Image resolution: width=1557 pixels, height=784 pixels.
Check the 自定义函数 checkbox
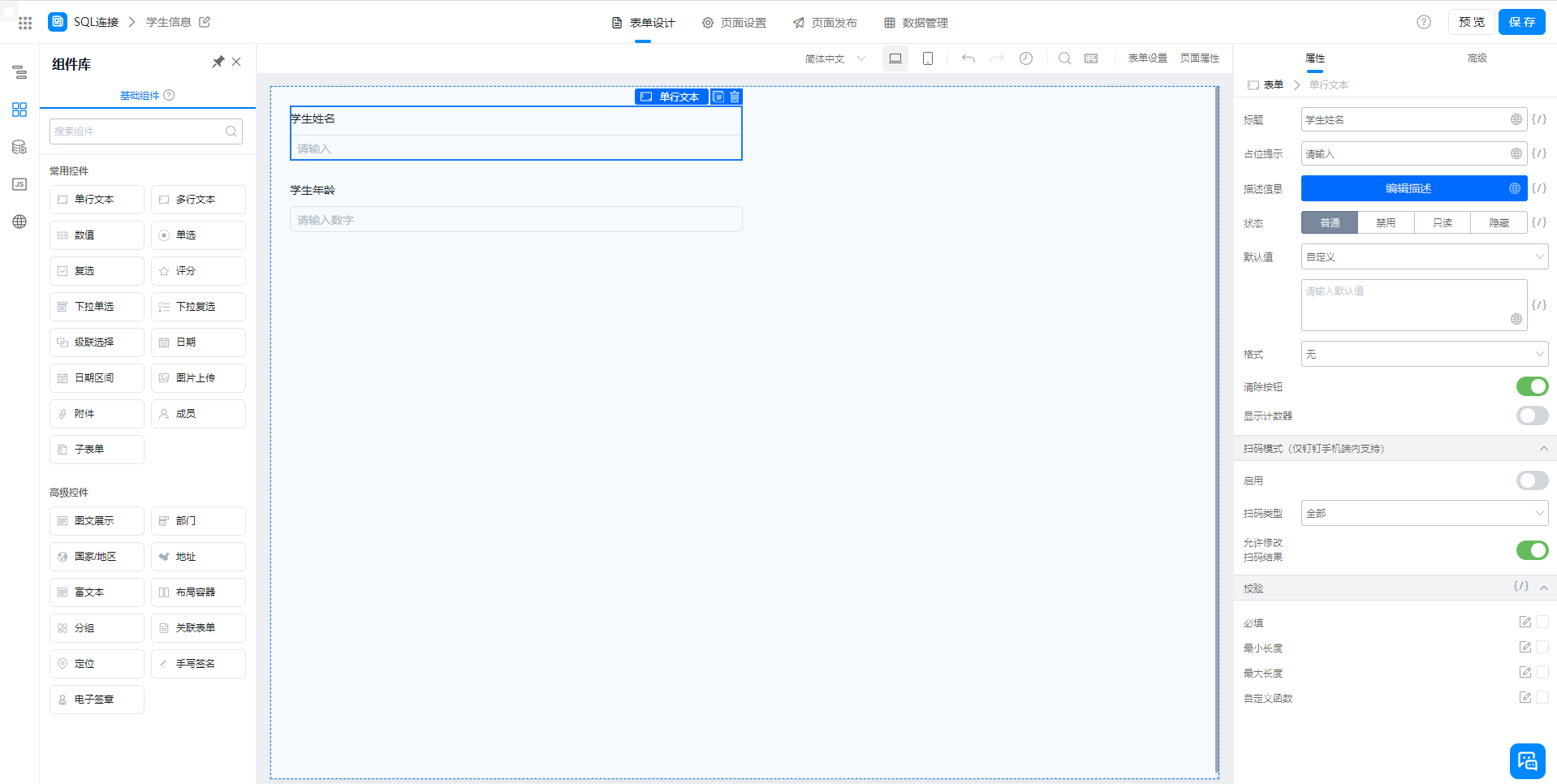(1542, 698)
